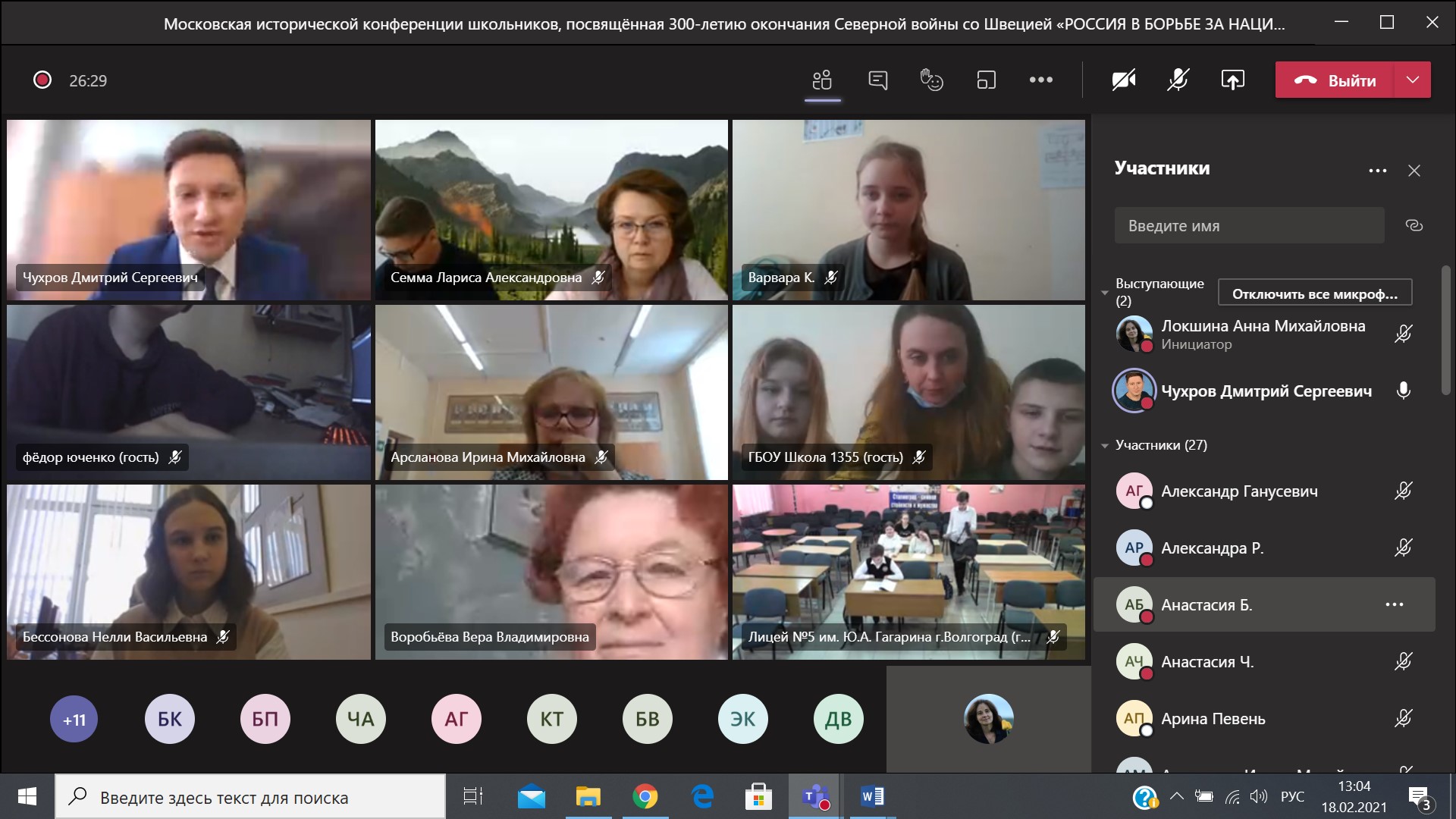Open more options for Анастасия Б.

tap(1395, 604)
